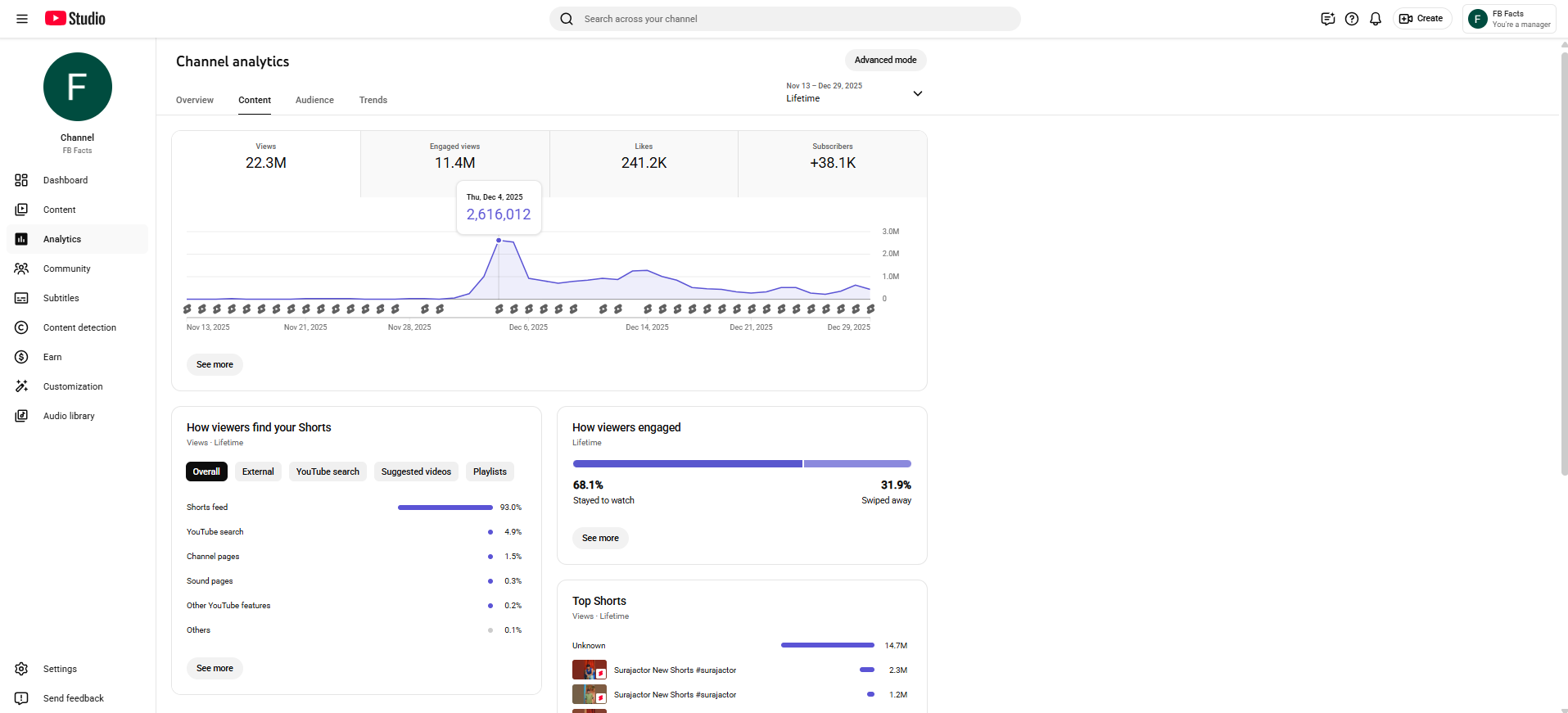The image size is (1568, 713).
Task: Go to Subtitles in sidebar
Action: (61, 298)
